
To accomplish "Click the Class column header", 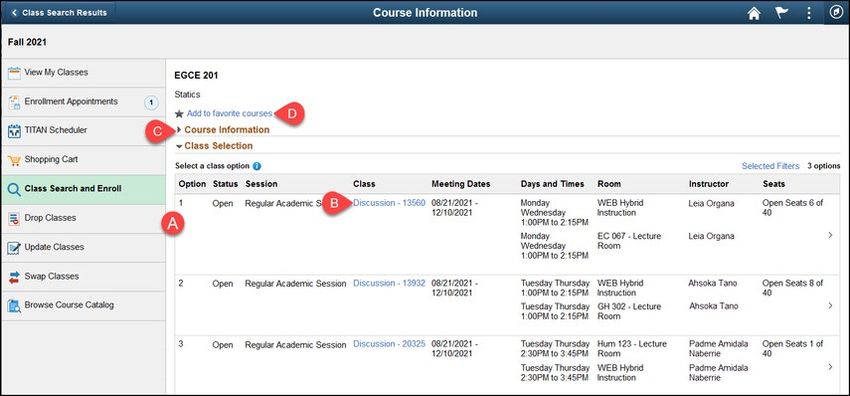I will [364, 184].
